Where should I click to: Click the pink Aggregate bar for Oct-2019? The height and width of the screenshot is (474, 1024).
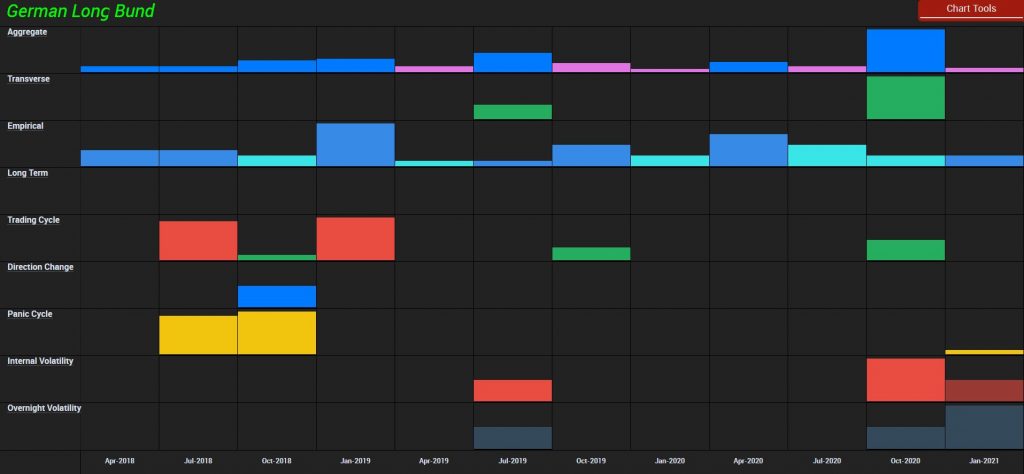pos(591,67)
